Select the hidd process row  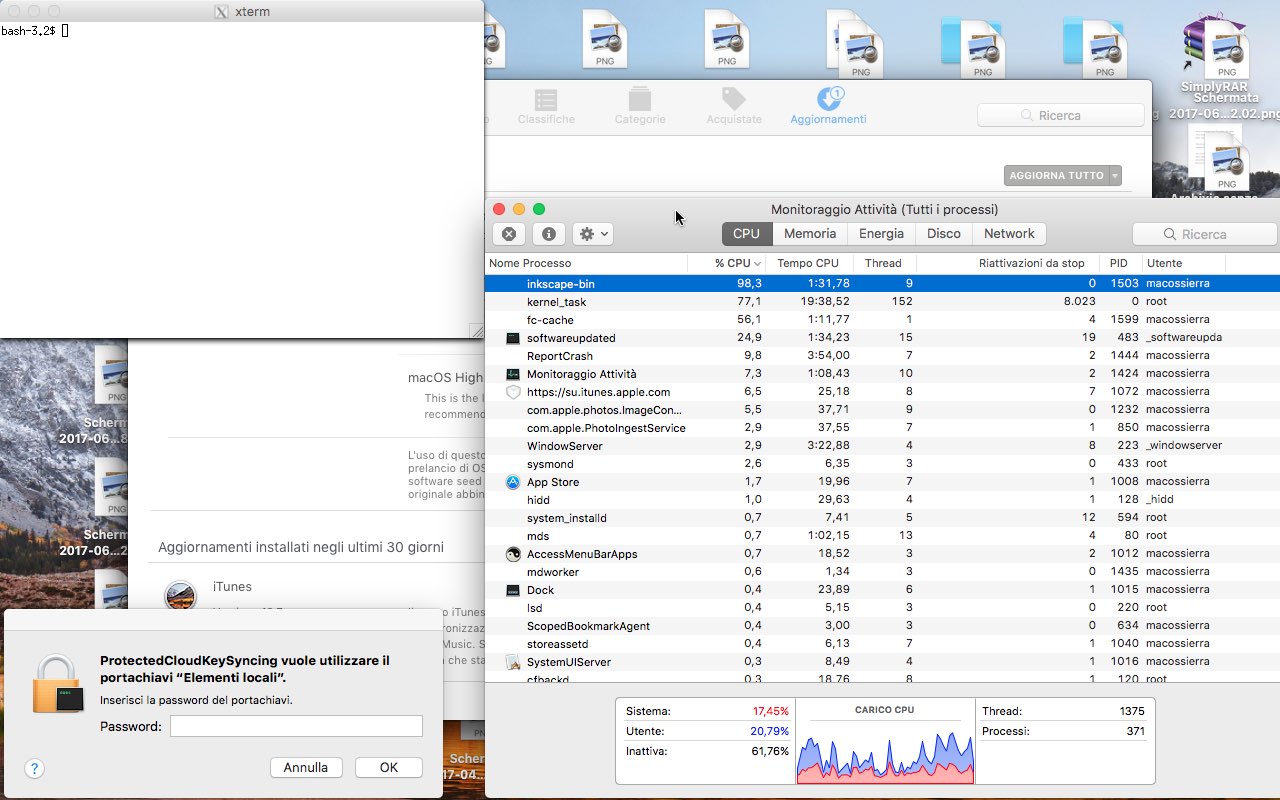point(882,500)
